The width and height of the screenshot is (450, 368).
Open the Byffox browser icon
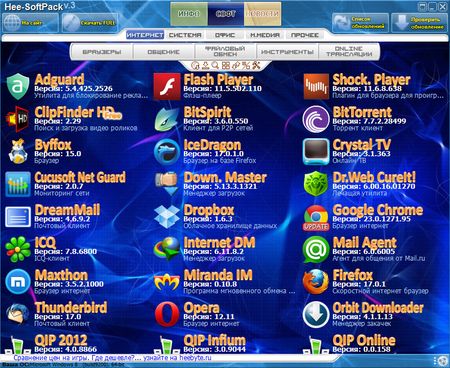pos(18,152)
